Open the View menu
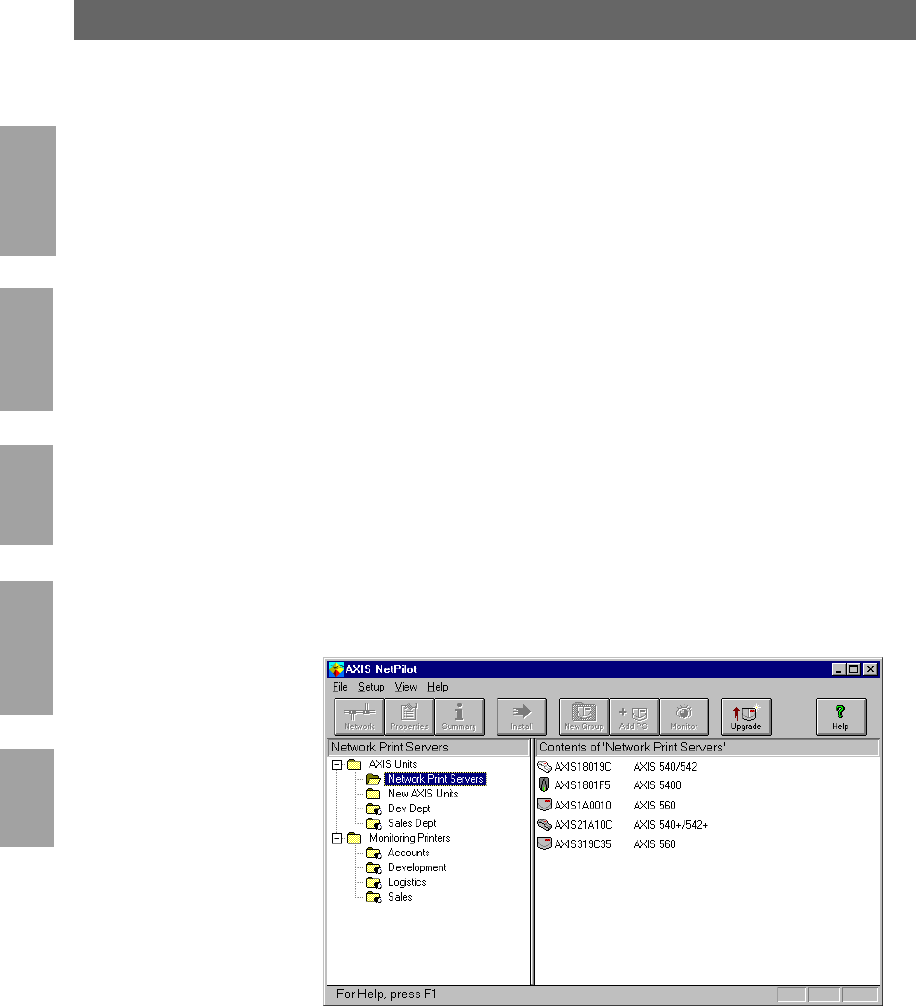This screenshot has width=916, height=1006. tap(405, 687)
